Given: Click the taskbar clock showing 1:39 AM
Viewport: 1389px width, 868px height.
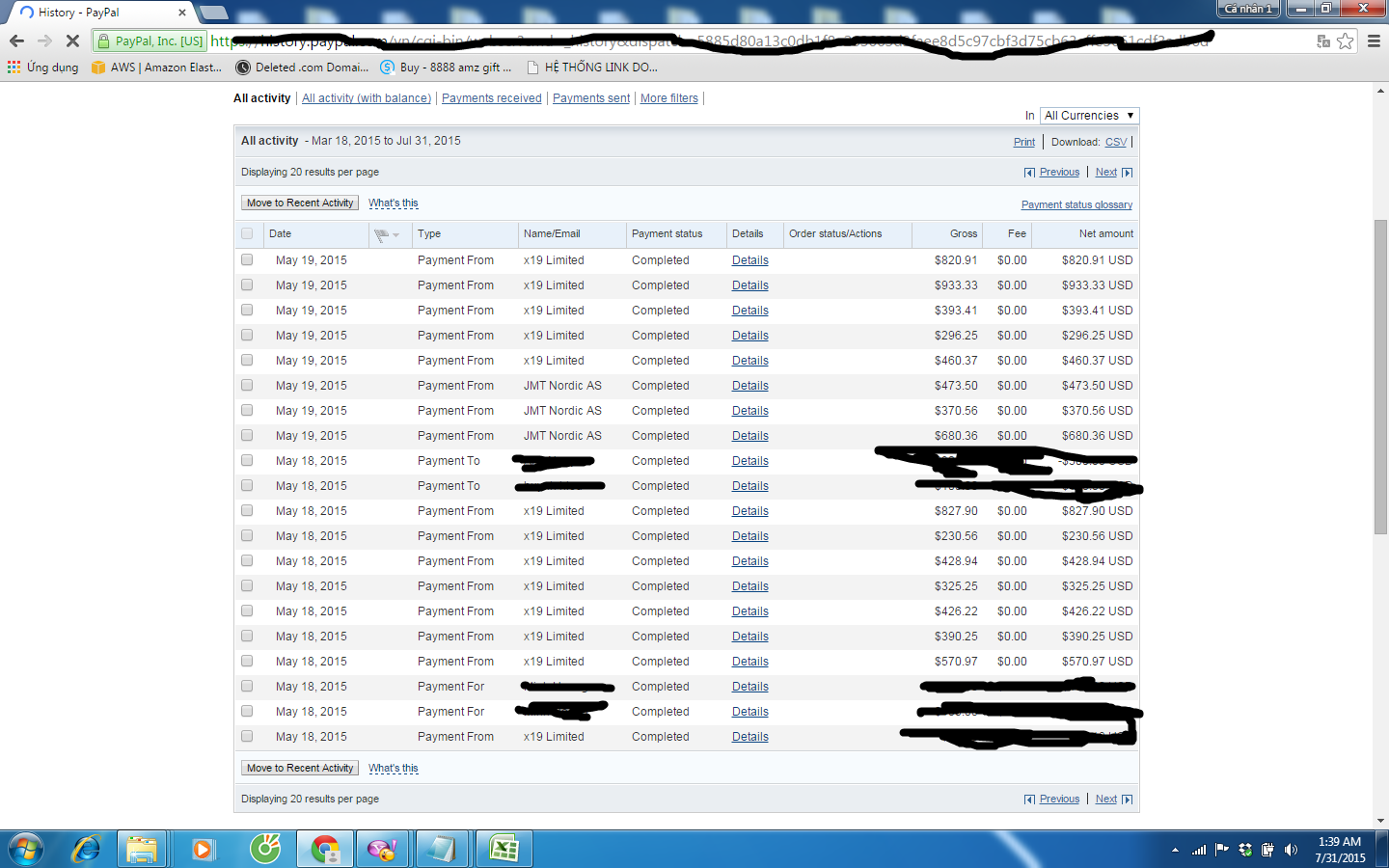Looking at the screenshot, I should (1340, 850).
